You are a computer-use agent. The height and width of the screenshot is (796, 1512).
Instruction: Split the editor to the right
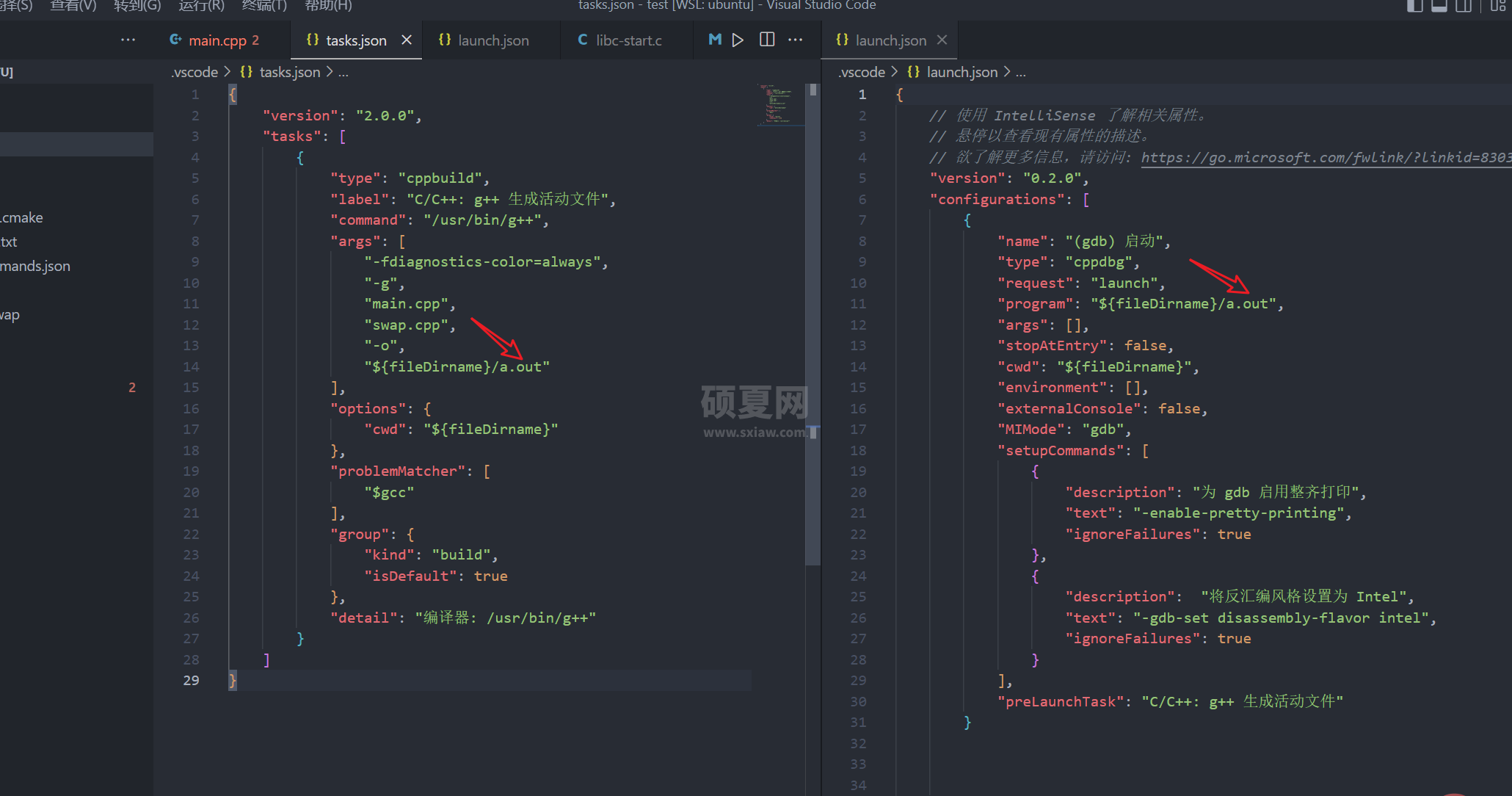point(767,40)
